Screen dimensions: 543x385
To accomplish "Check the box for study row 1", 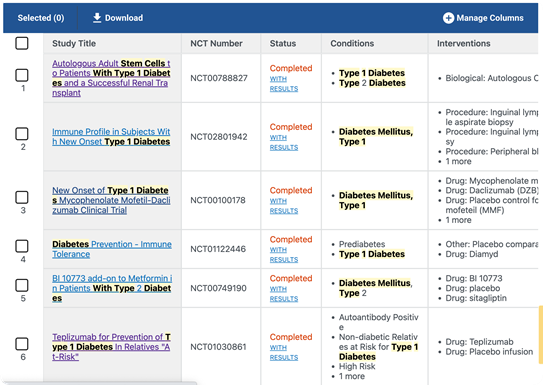I will tap(22, 75).
